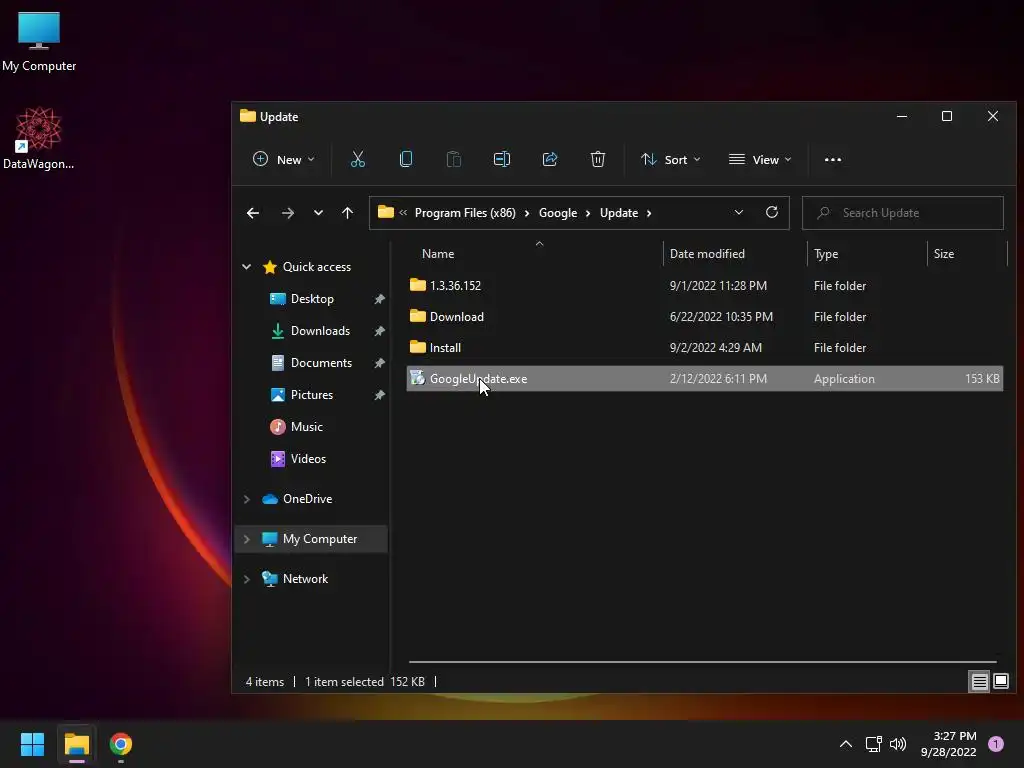1024x768 pixels.
Task: Open recent locations dropdown chevron
Action: 318,213
